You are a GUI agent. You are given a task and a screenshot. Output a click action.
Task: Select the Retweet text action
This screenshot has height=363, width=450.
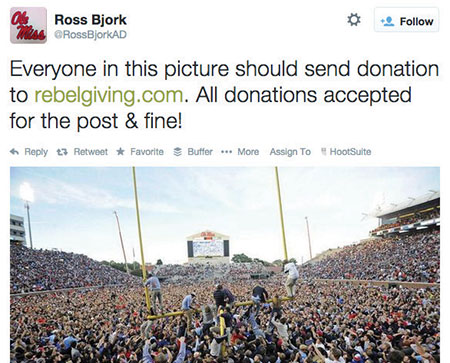(x=91, y=152)
